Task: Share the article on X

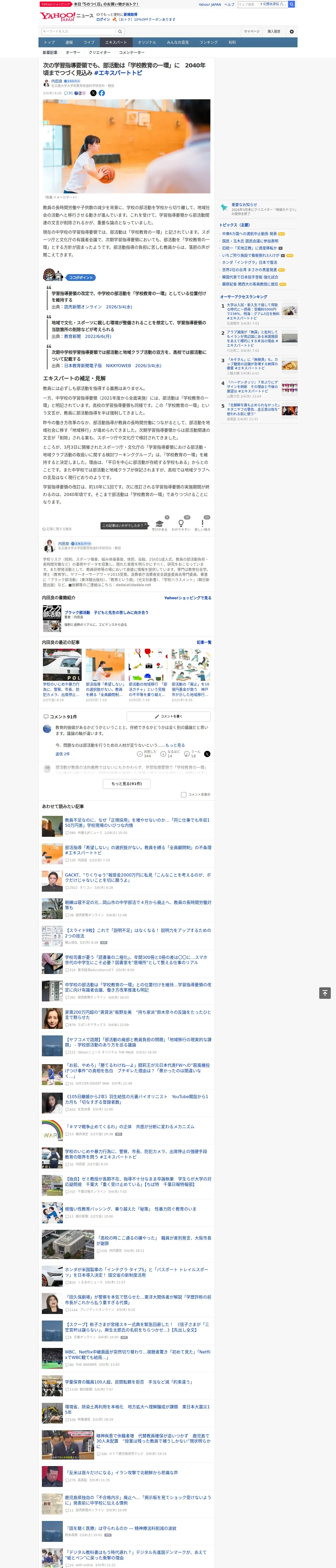Action: click(93, 93)
